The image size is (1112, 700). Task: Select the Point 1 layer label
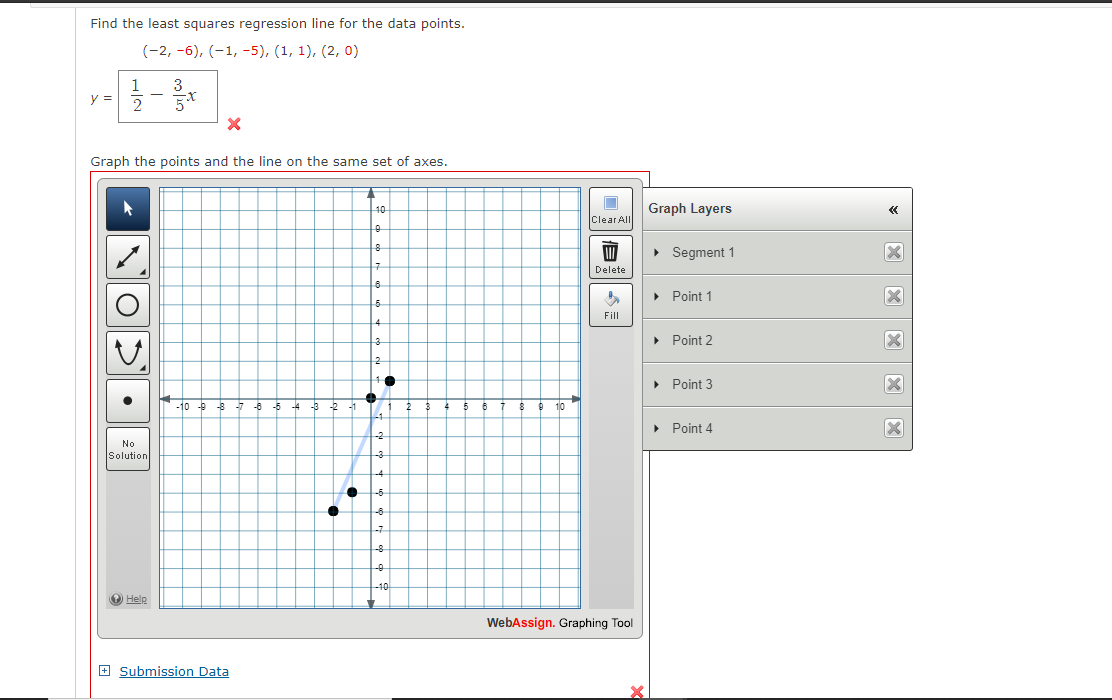691,296
